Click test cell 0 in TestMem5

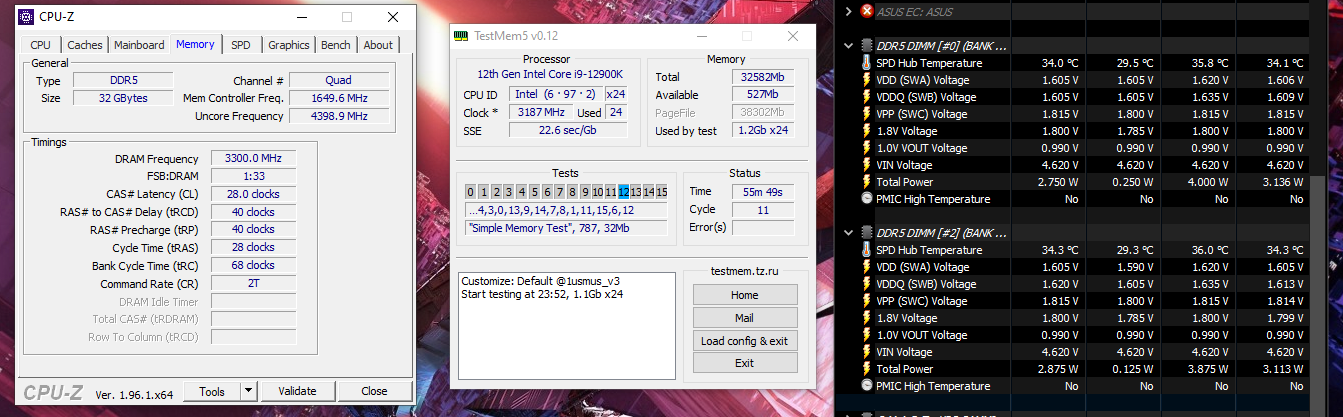tap(472, 192)
